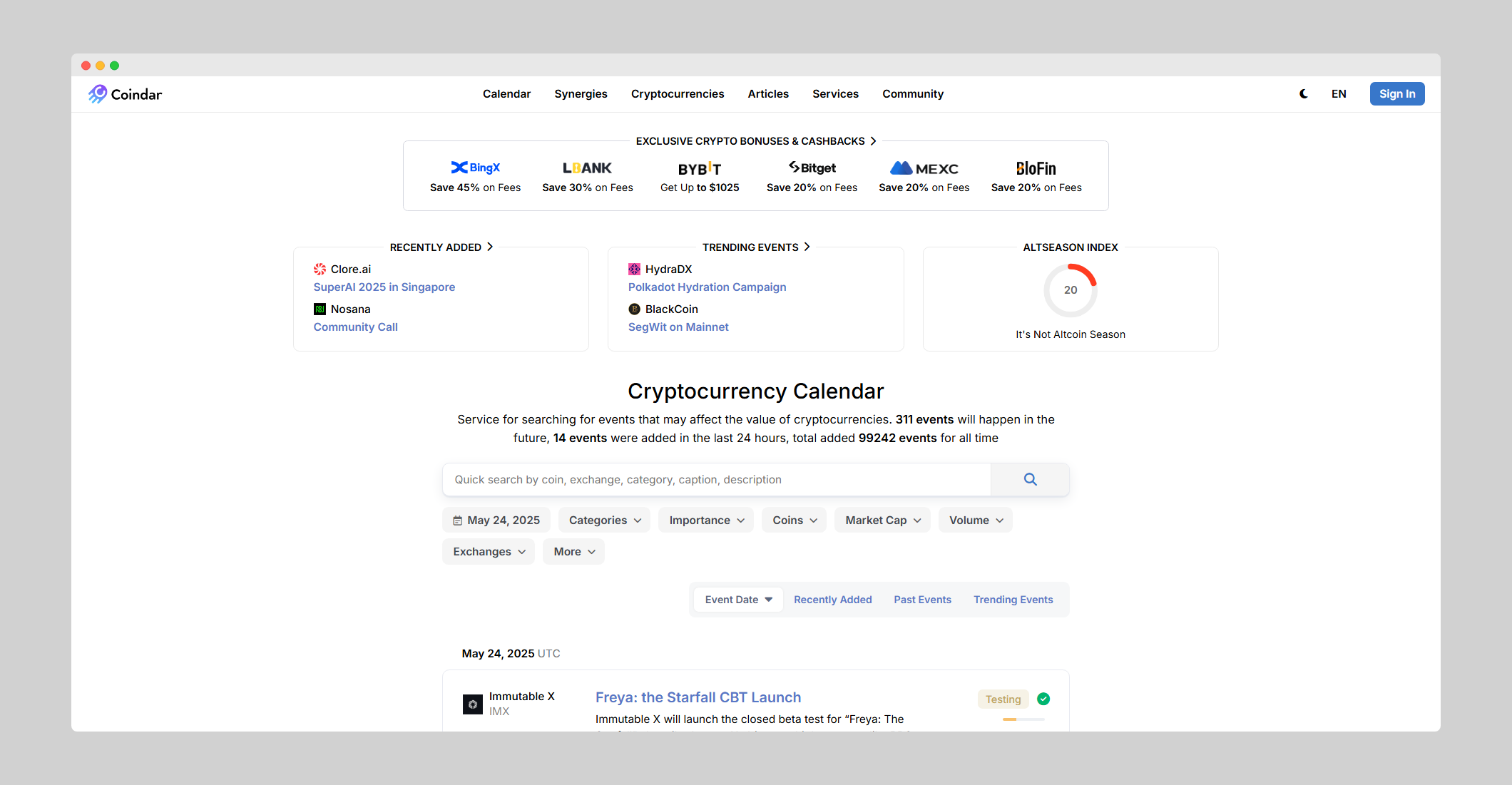The height and width of the screenshot is (785, 1512).
Task: Switch to Trending Events tab
Action: 1013,600
